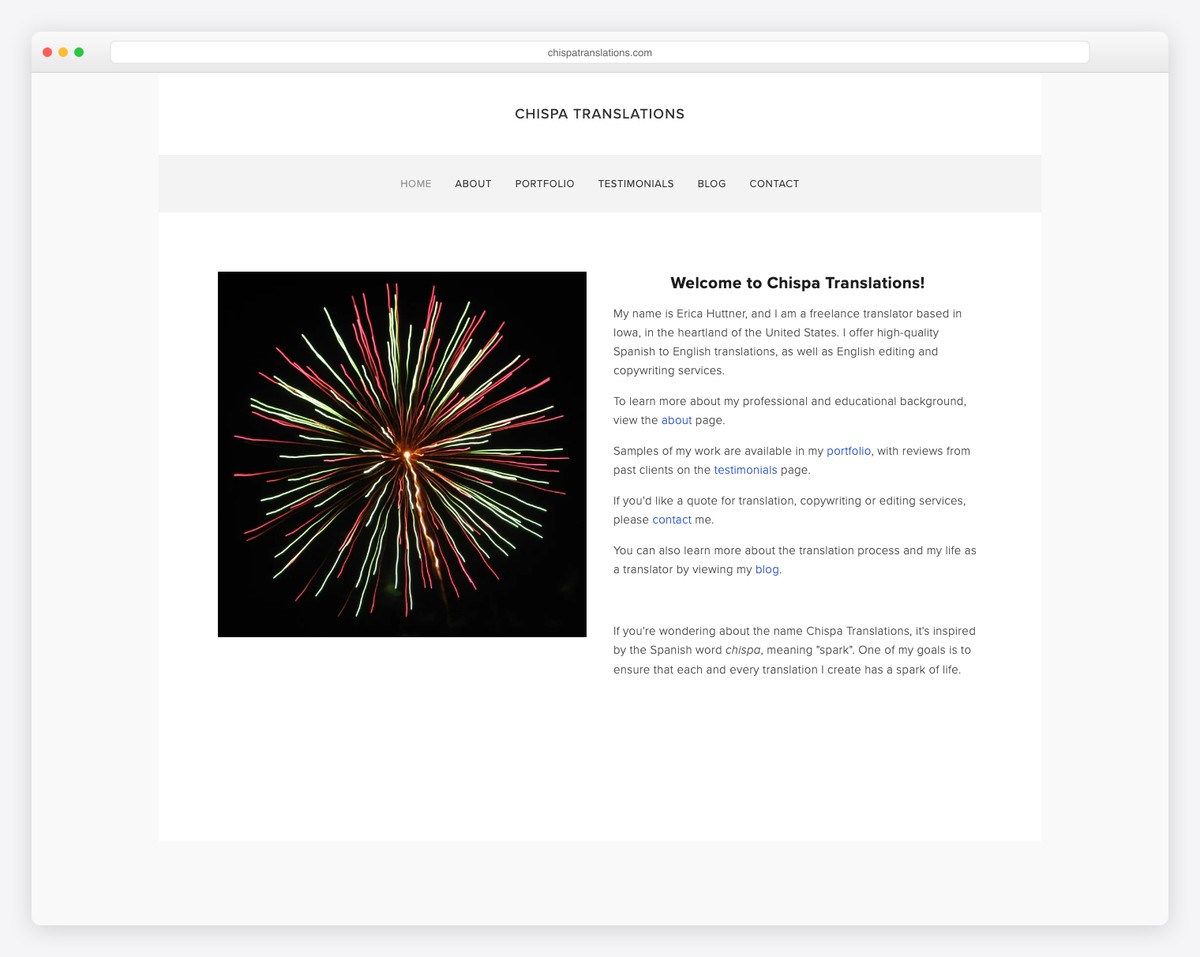Viewport: 1200px width, 957px height.
Task: Open the inline 'blog' link
Action: tap(767, 570)
